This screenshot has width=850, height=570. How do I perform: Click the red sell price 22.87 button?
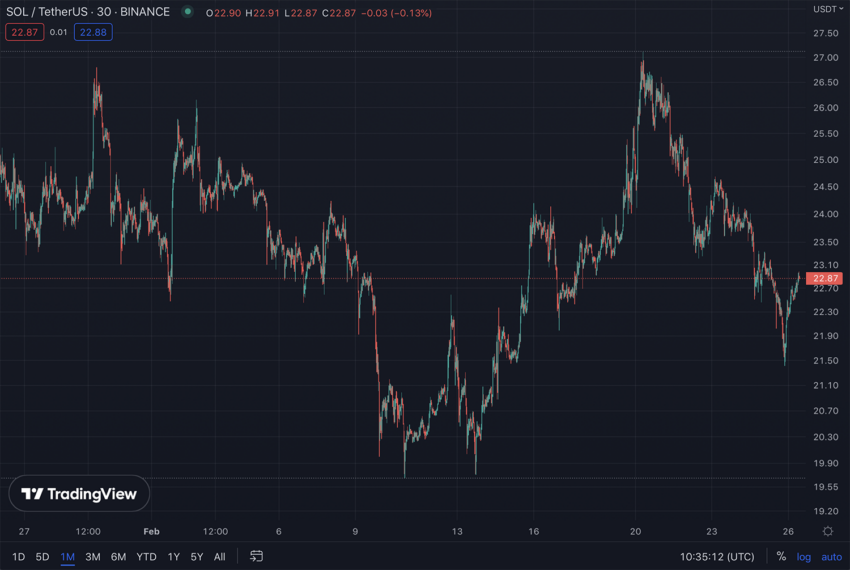coord(24,32)
